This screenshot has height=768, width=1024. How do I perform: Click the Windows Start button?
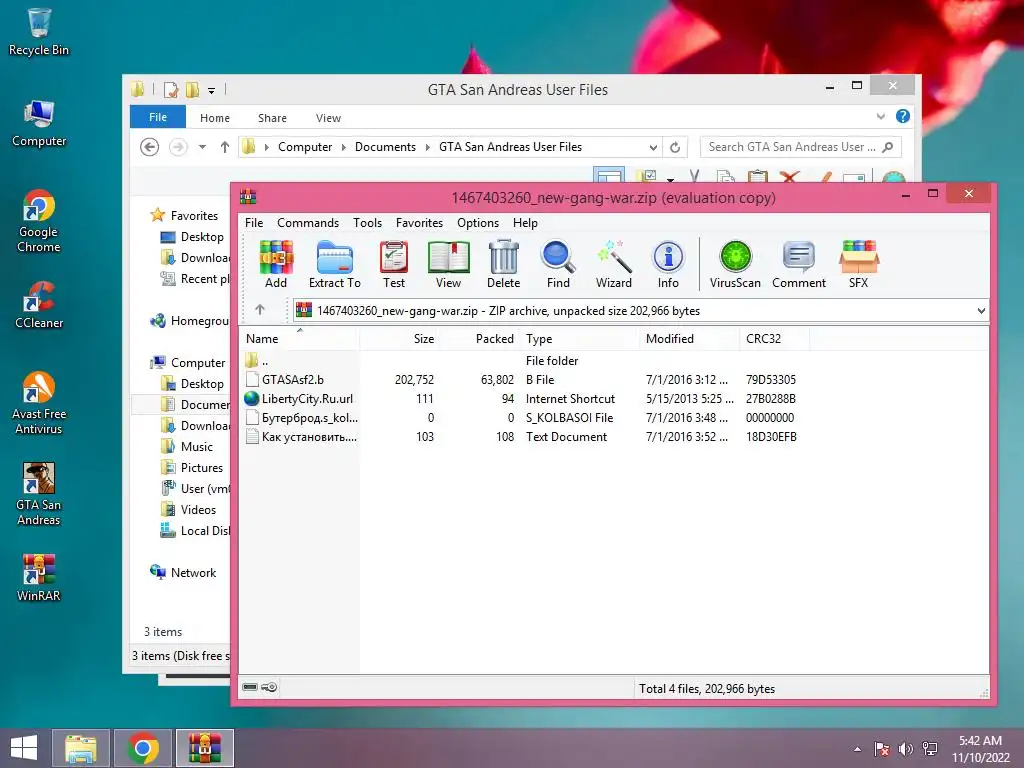click(x=24, y=748)
